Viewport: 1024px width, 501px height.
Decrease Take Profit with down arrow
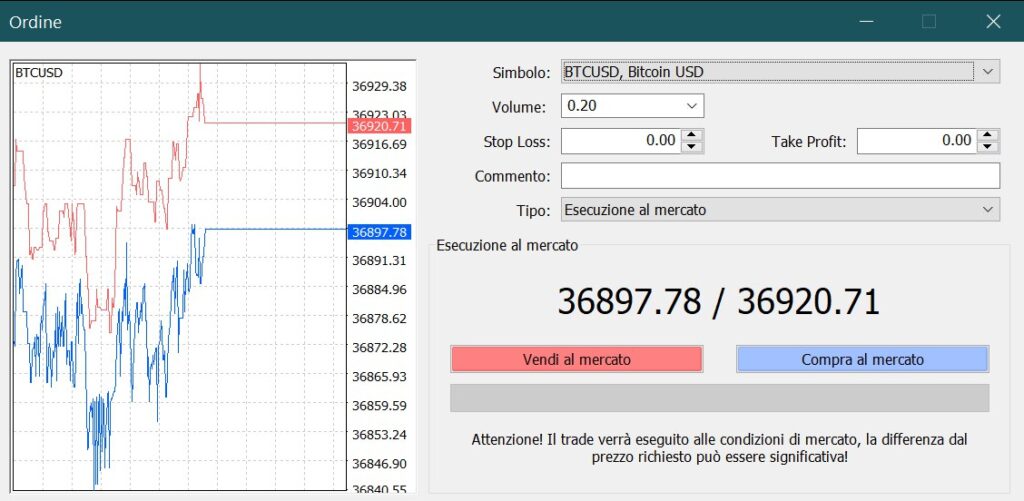click(x=988, y=147)
